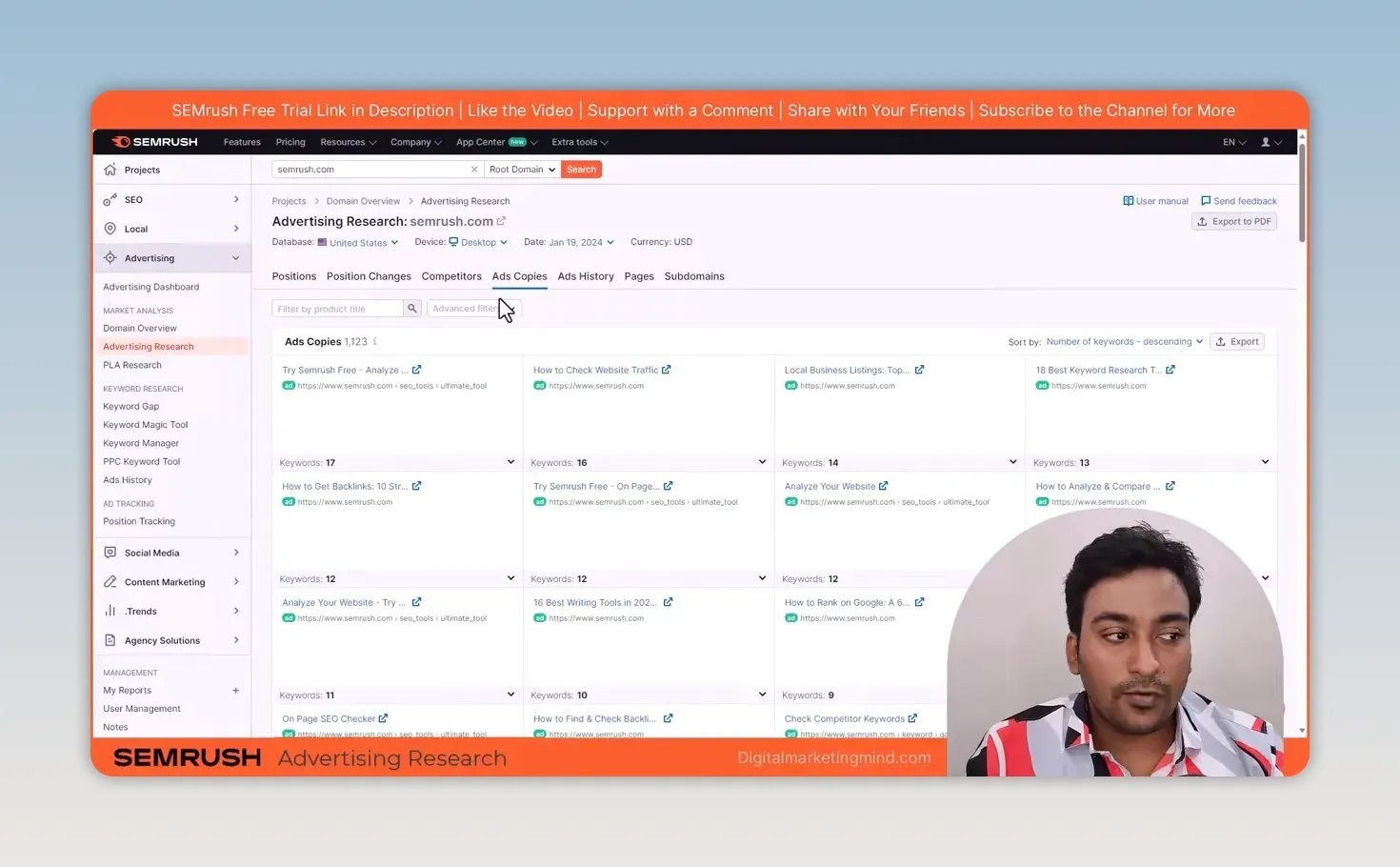
Task: Click the Projects home icon in the sidebar
Action: click(x=110, y=170)
